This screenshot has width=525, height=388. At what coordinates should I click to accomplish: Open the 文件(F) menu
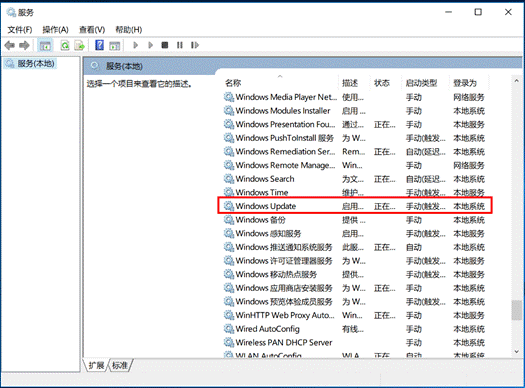(x=20, y=30)
